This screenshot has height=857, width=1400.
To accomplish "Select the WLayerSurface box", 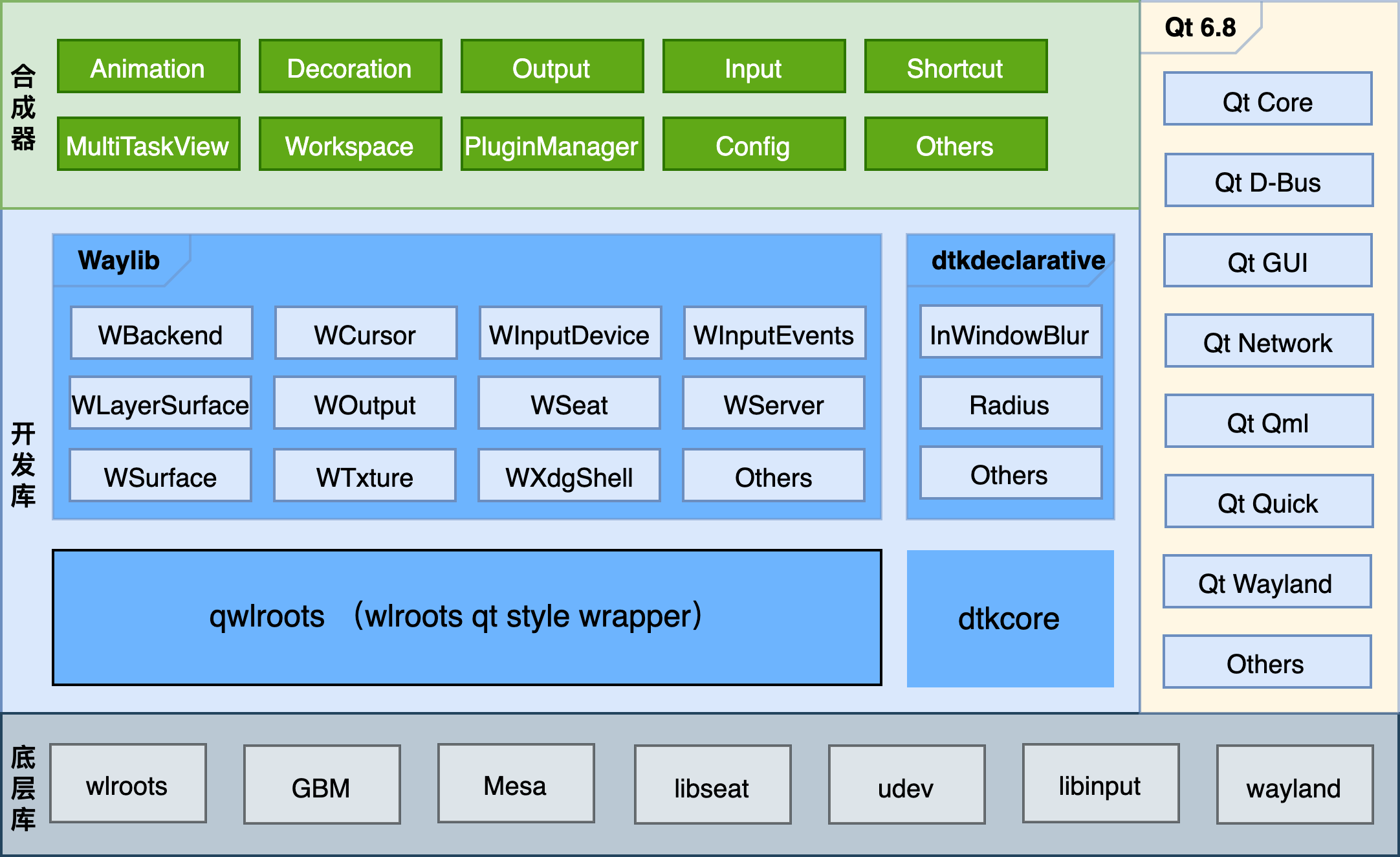I will (x=160, y=403).
